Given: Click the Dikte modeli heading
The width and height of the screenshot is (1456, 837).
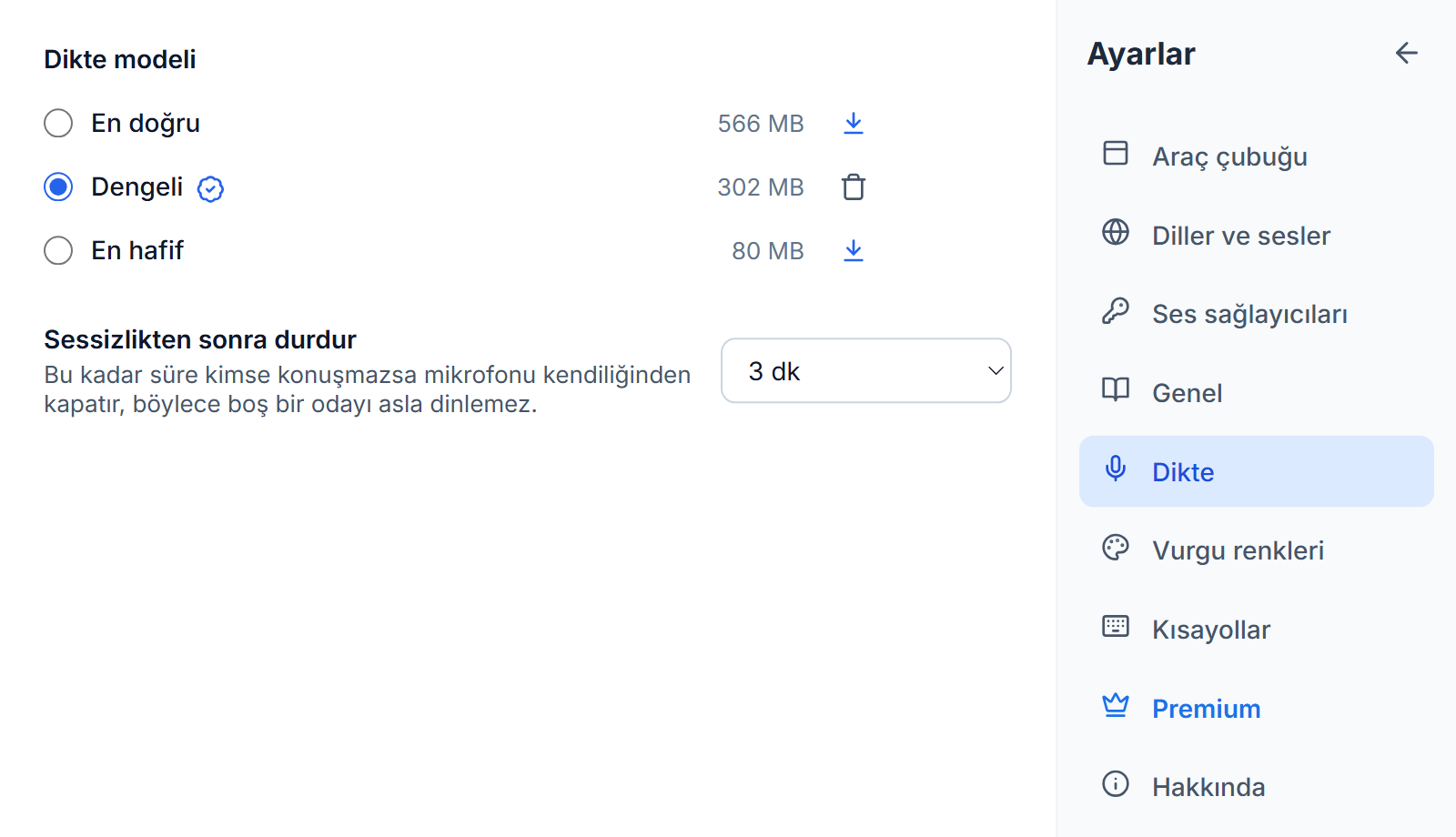Looking at the screenshot, I should (120, 59).
